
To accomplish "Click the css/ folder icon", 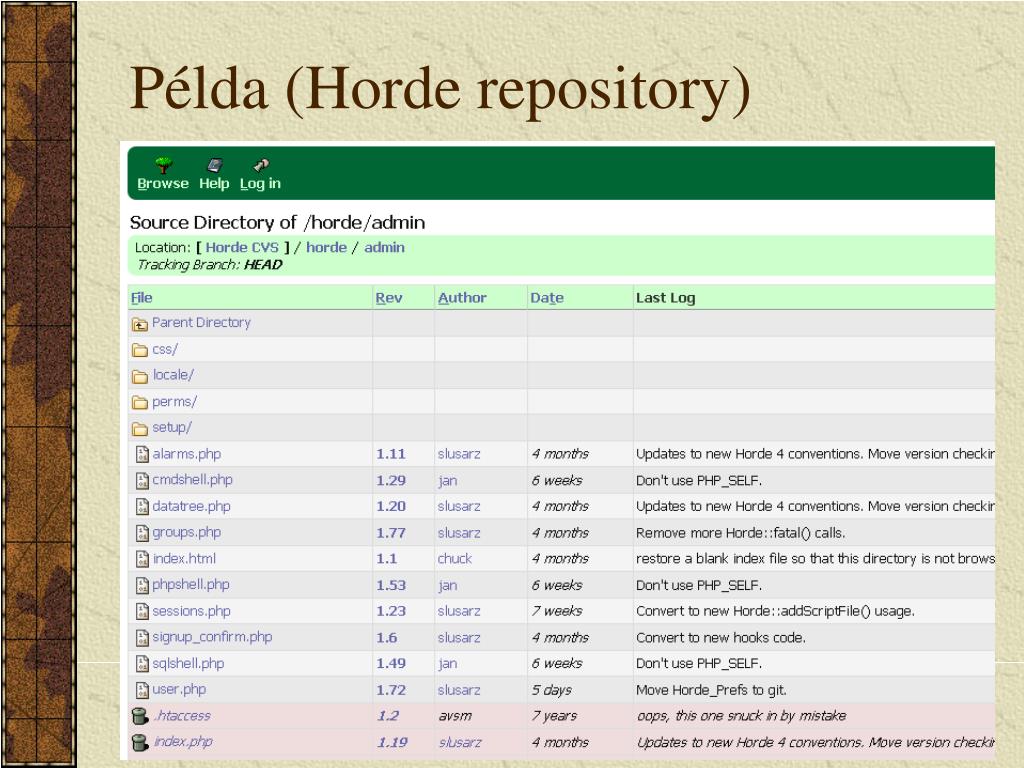I will 140,350.
